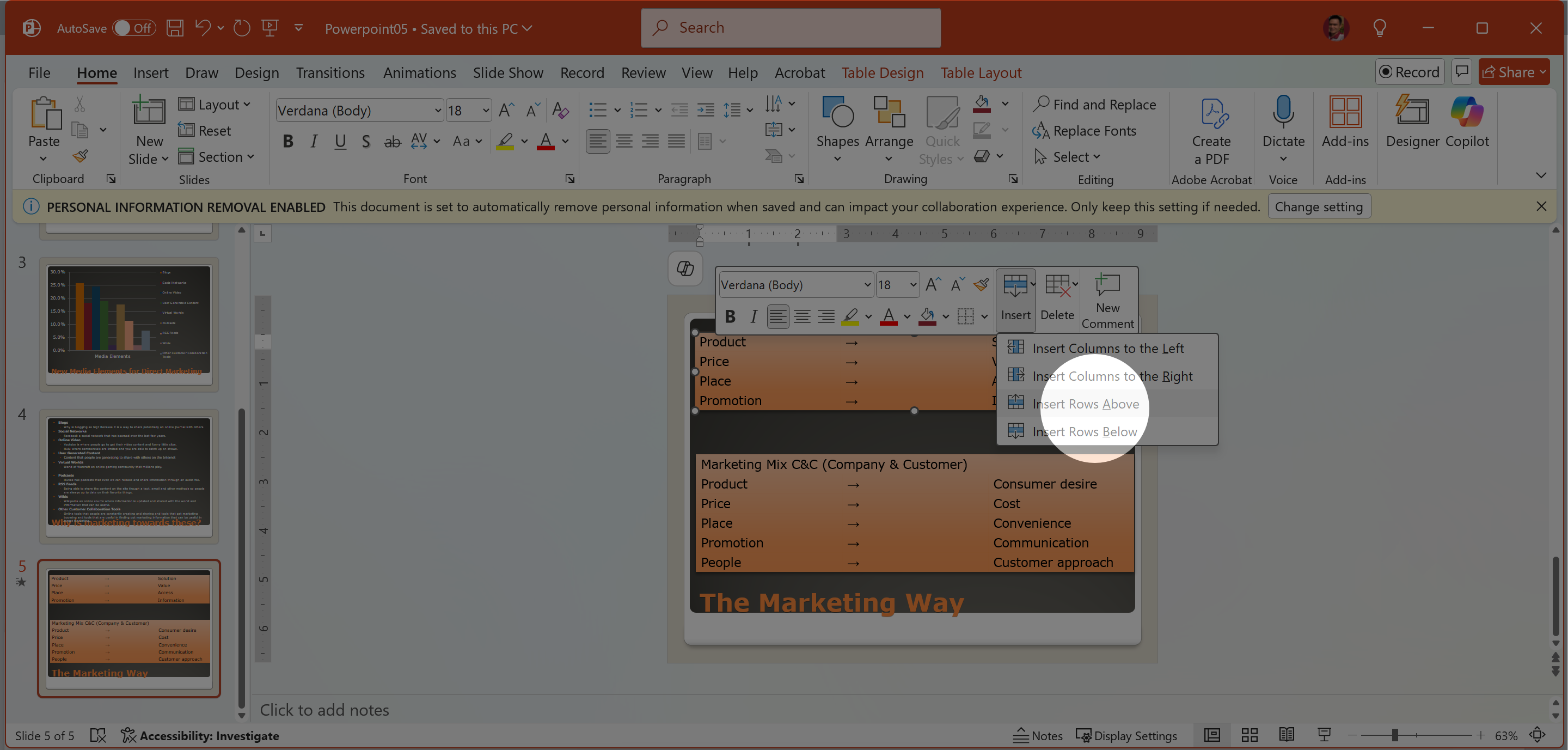This screenshot has height=750, width=1568.
Task: Expand the ribbon font name dropdown
Action: pyautogui.click(x=437, y=111)
